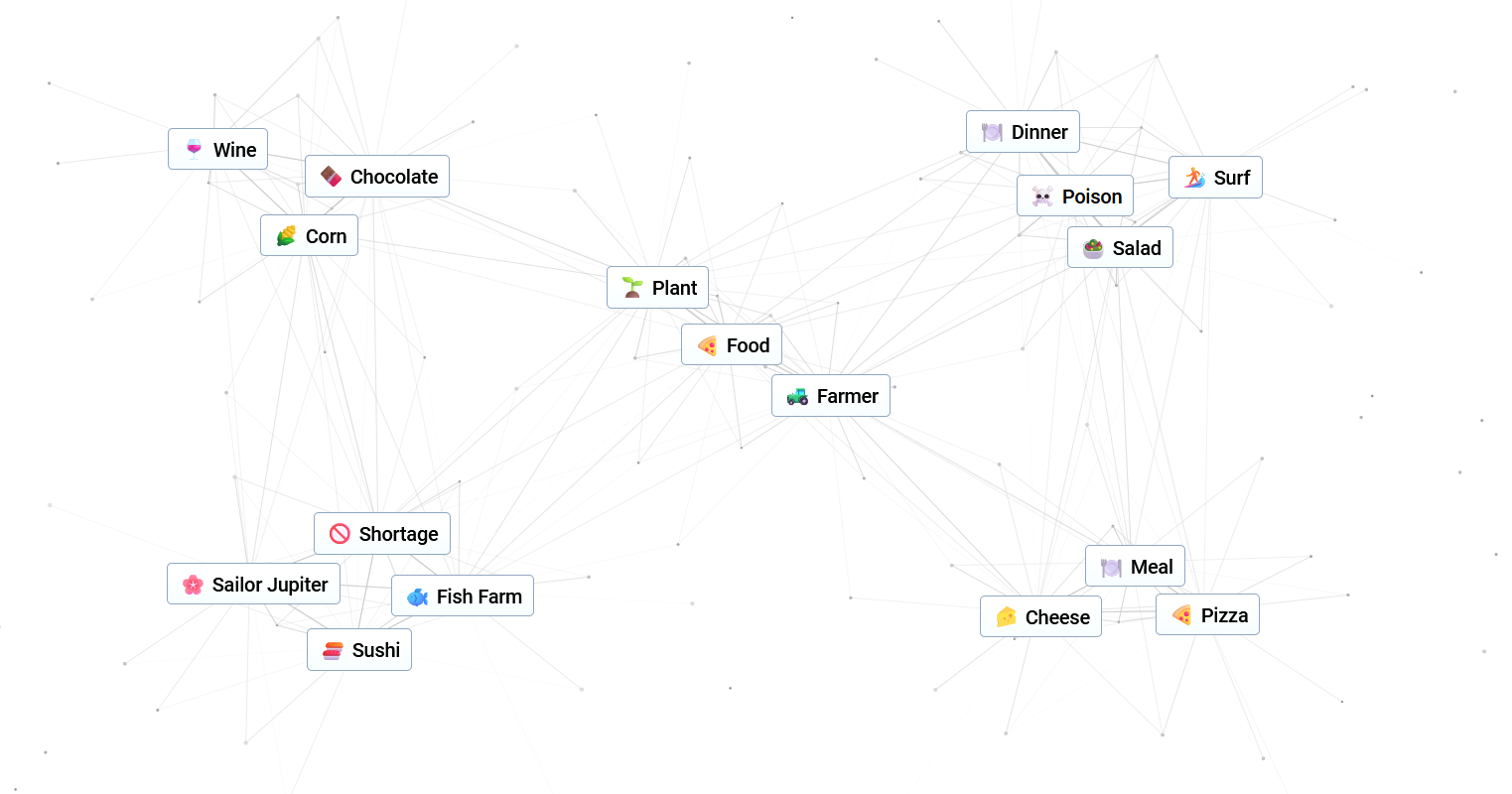1512x794 pixels.
Task: Click the prohibited sign icon on Shortage
Action: click(340, 534)
